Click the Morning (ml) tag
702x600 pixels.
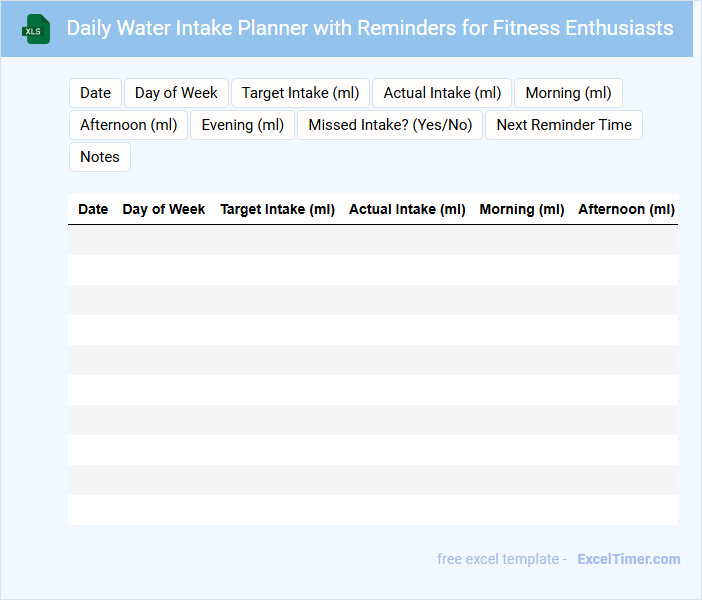tap(568, 93)
